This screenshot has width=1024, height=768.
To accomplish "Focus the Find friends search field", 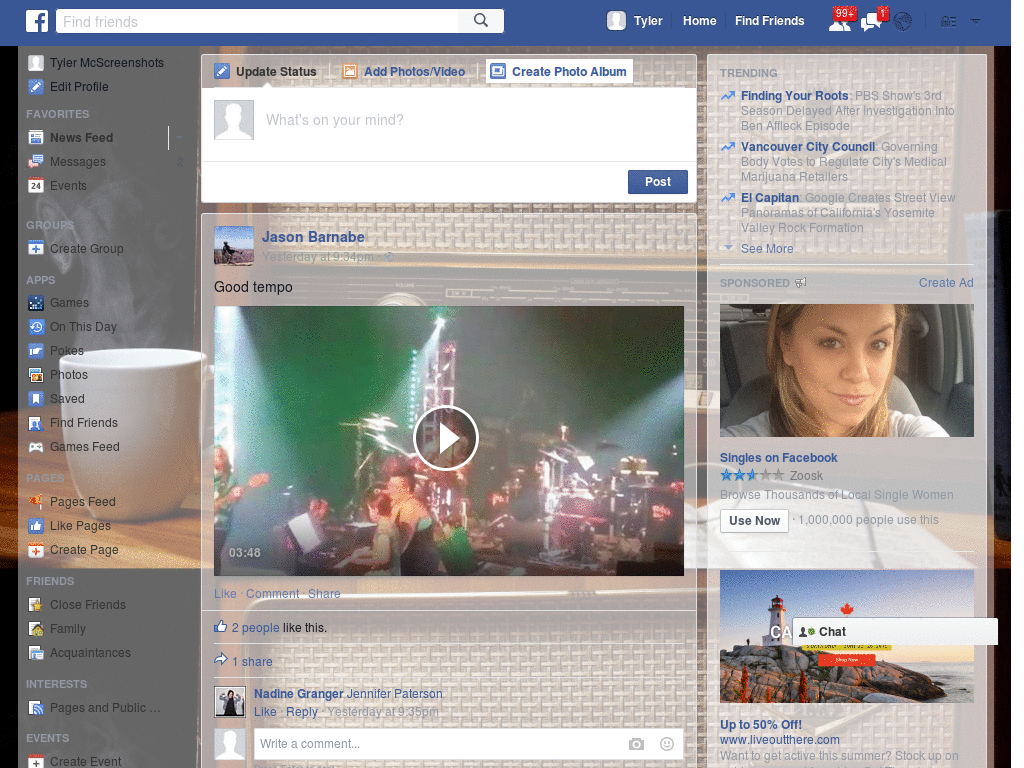I will coord(257,21).
